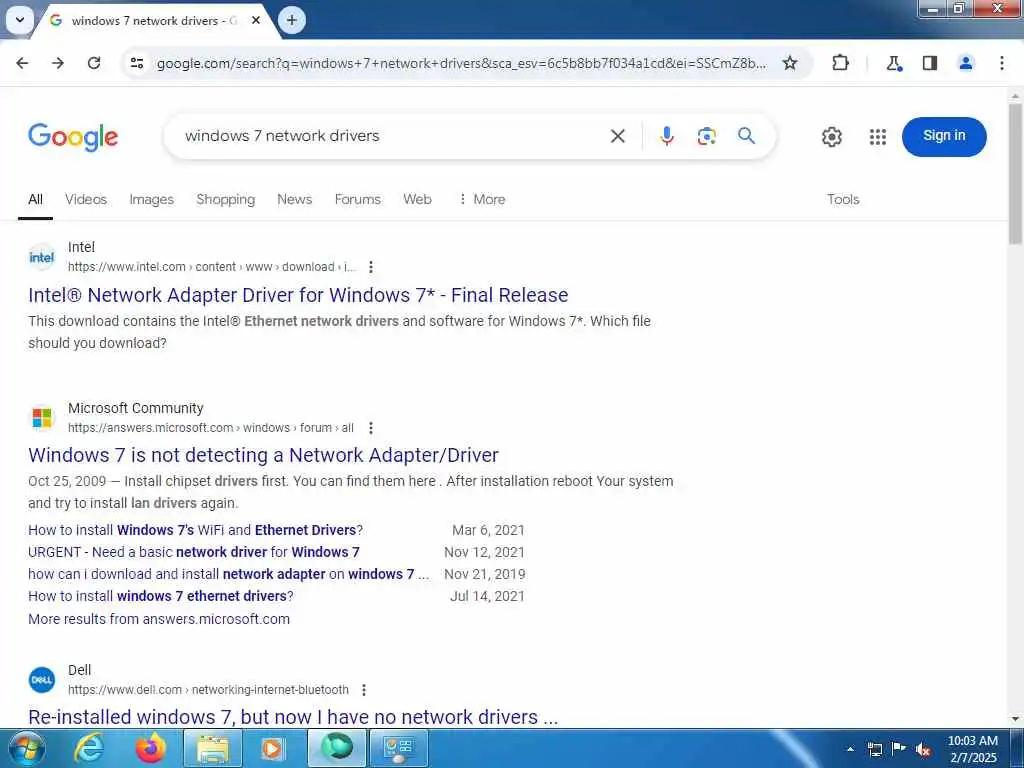
Task: Close the windows 7 network drivers tab
Action: [x=256, y=20]
